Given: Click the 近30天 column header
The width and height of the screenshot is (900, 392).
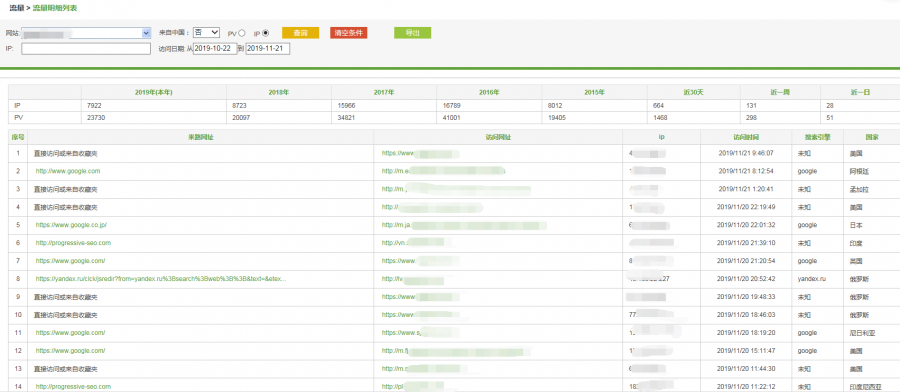Looking at the screenshot, I should pos(694,92).
